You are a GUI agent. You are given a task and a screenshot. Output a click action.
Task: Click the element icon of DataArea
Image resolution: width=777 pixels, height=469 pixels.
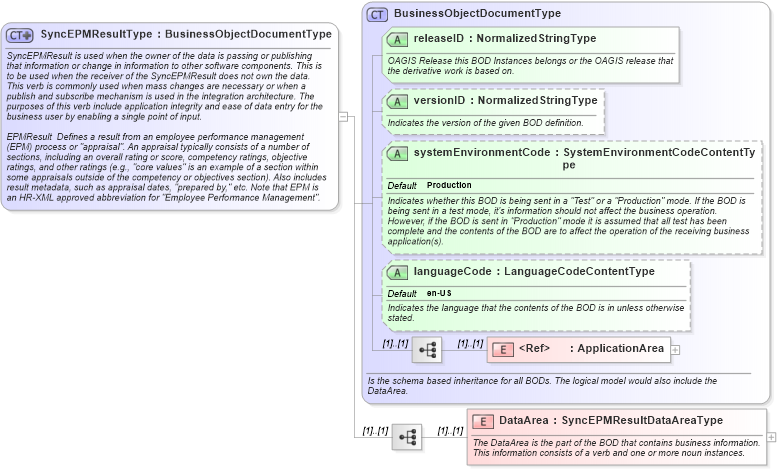483,422
